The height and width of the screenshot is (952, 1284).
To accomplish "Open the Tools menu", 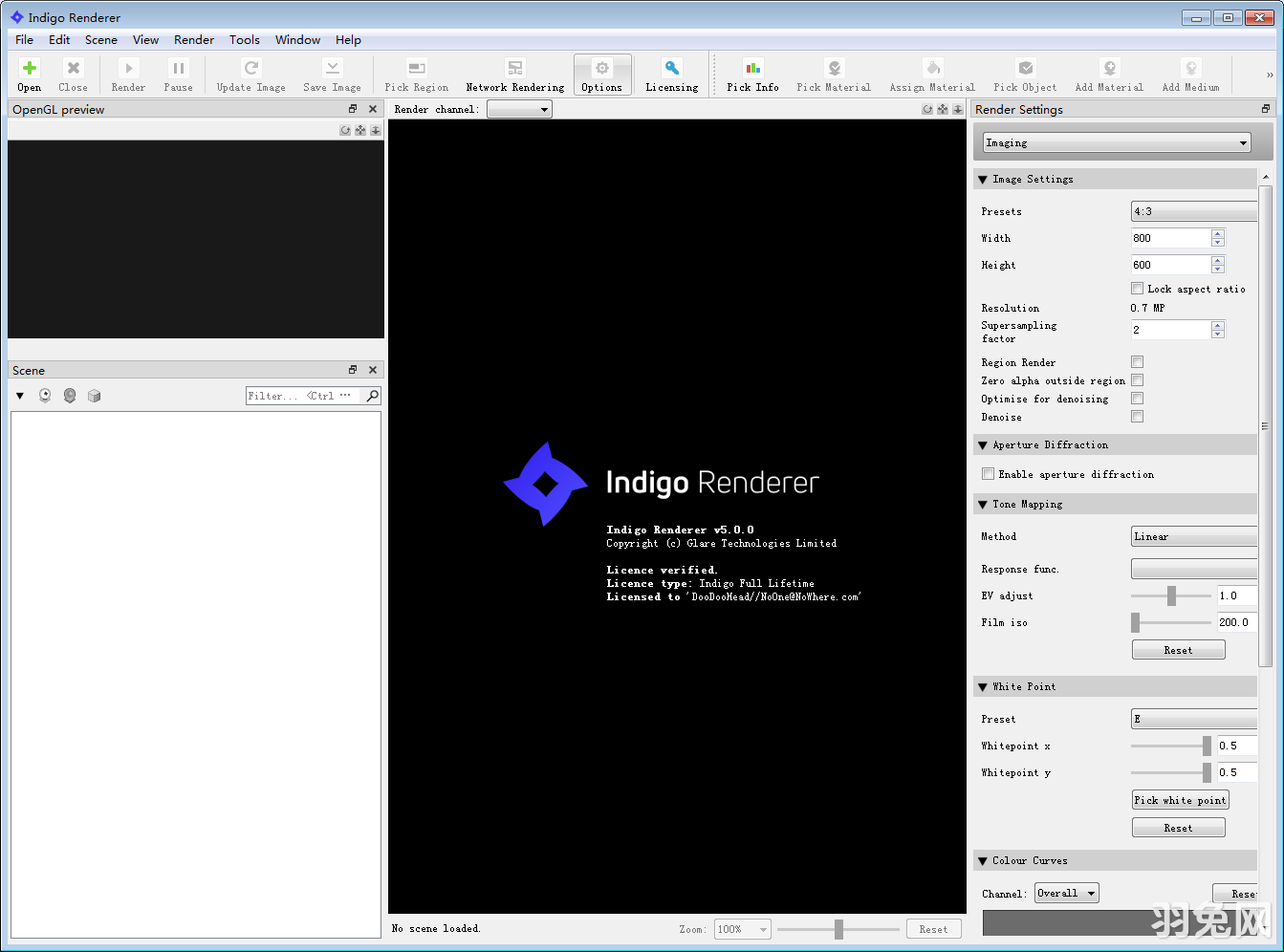I will [245, 39].
